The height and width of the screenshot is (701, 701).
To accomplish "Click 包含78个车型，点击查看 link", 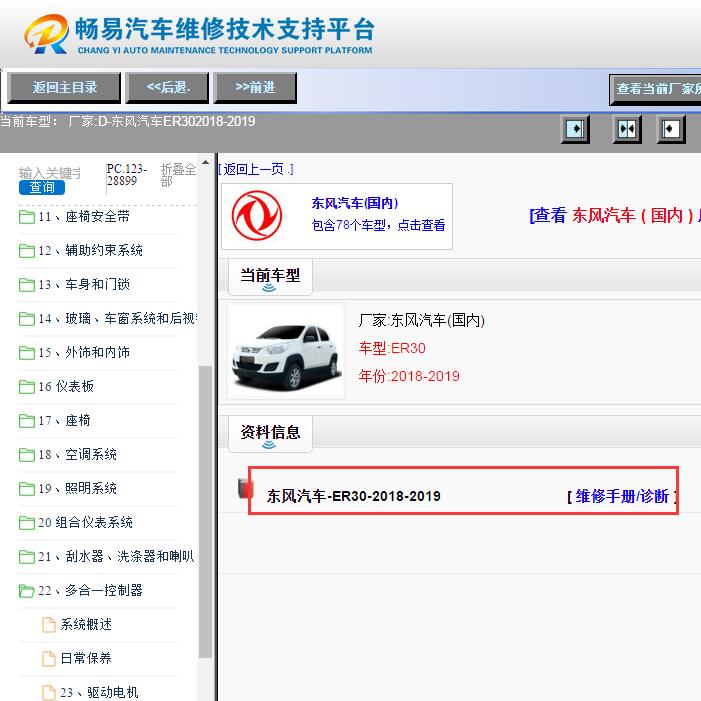I will point(378,225).
